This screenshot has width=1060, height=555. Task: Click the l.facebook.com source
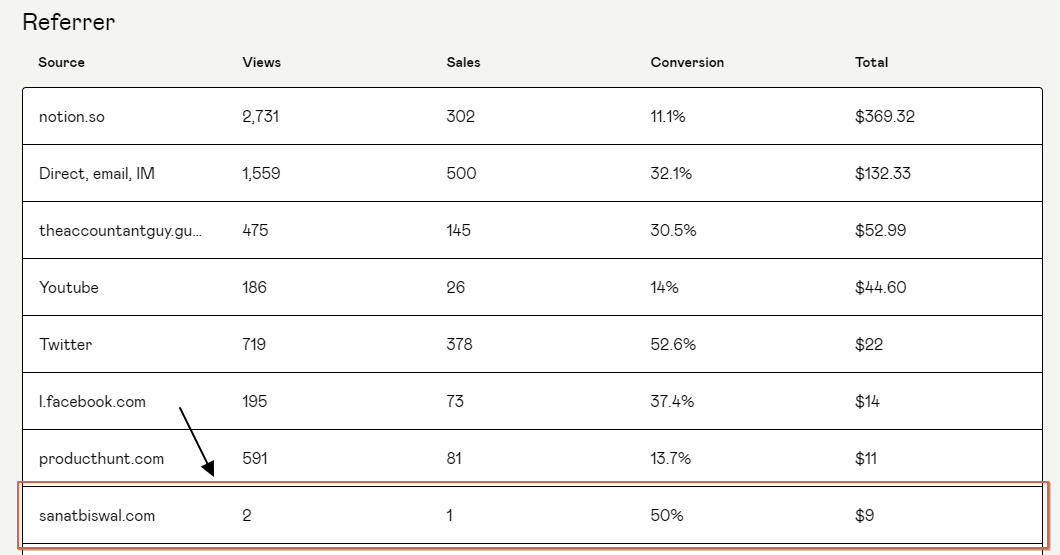[x=92, y=401]
